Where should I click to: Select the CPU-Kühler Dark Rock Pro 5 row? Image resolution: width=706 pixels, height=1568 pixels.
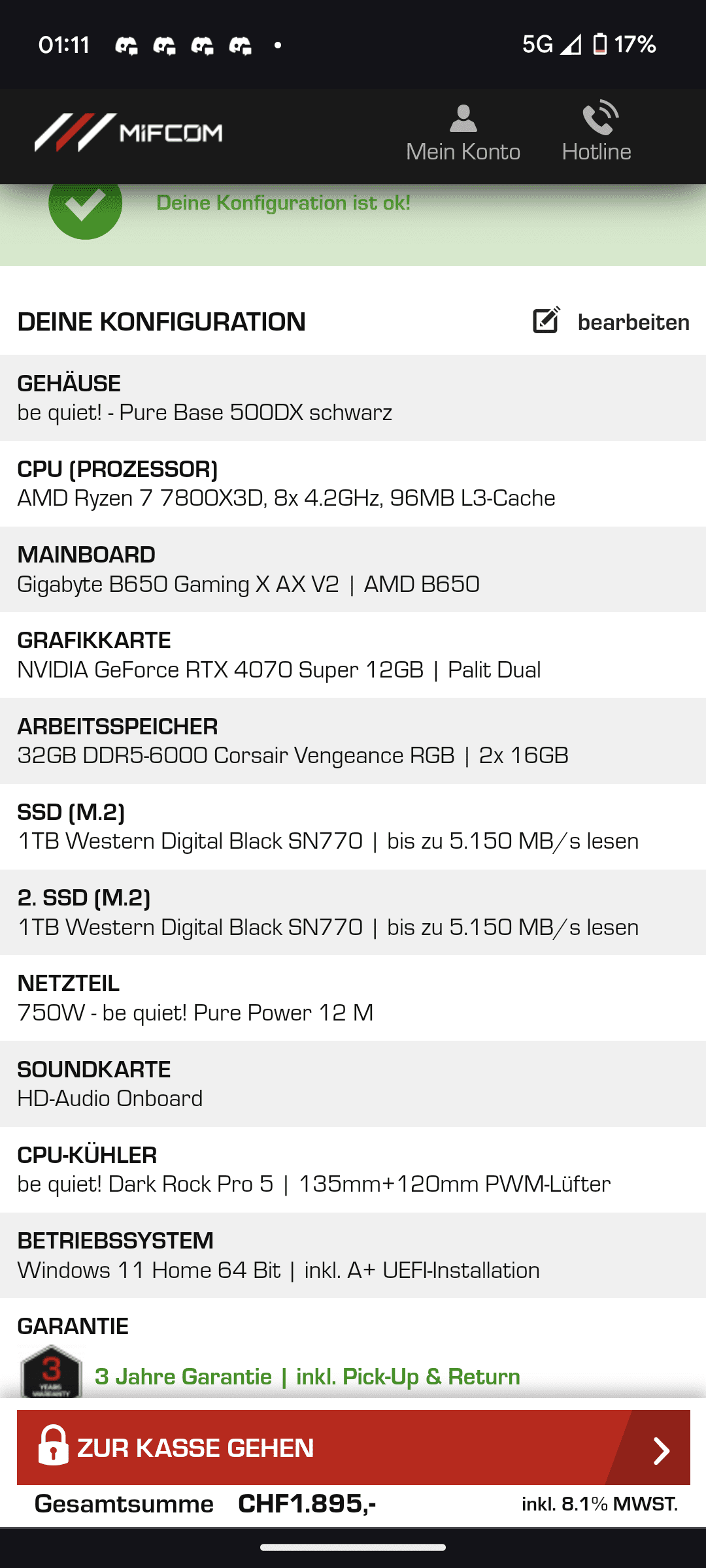(x=353, y=1169)
